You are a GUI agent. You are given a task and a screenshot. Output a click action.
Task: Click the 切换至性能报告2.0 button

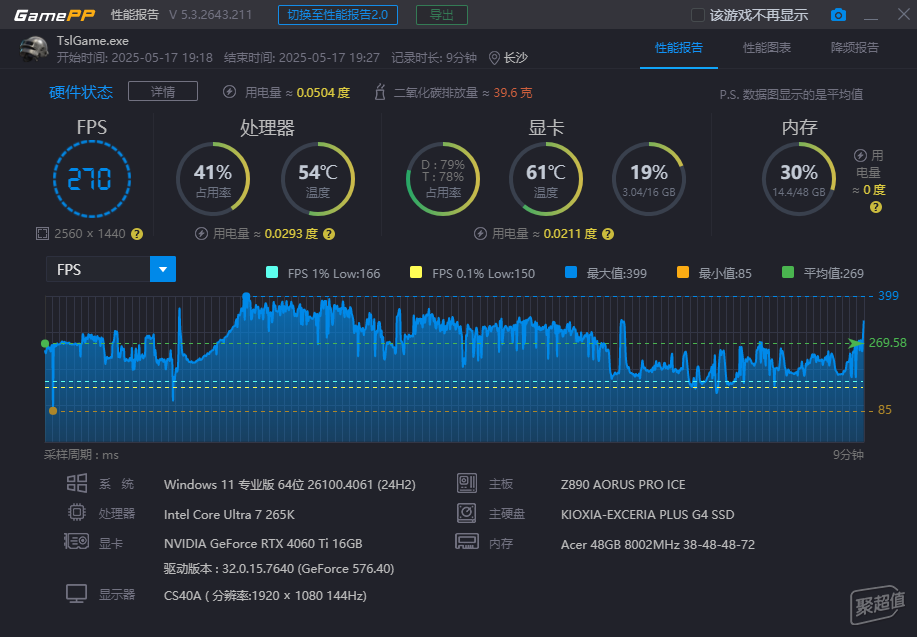(338, 15)
